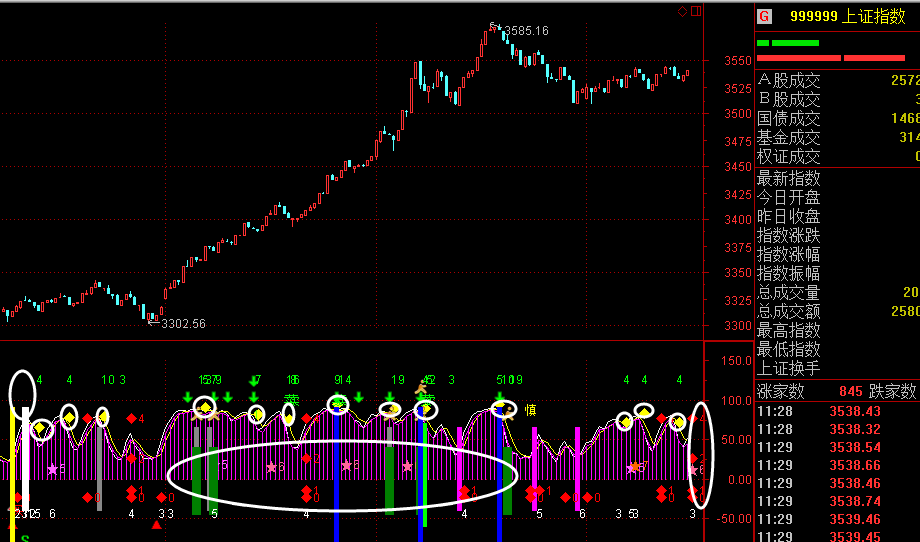Select the 国债成交 row
The width and height of the screenshot is (920, 542).
point(789,118)
